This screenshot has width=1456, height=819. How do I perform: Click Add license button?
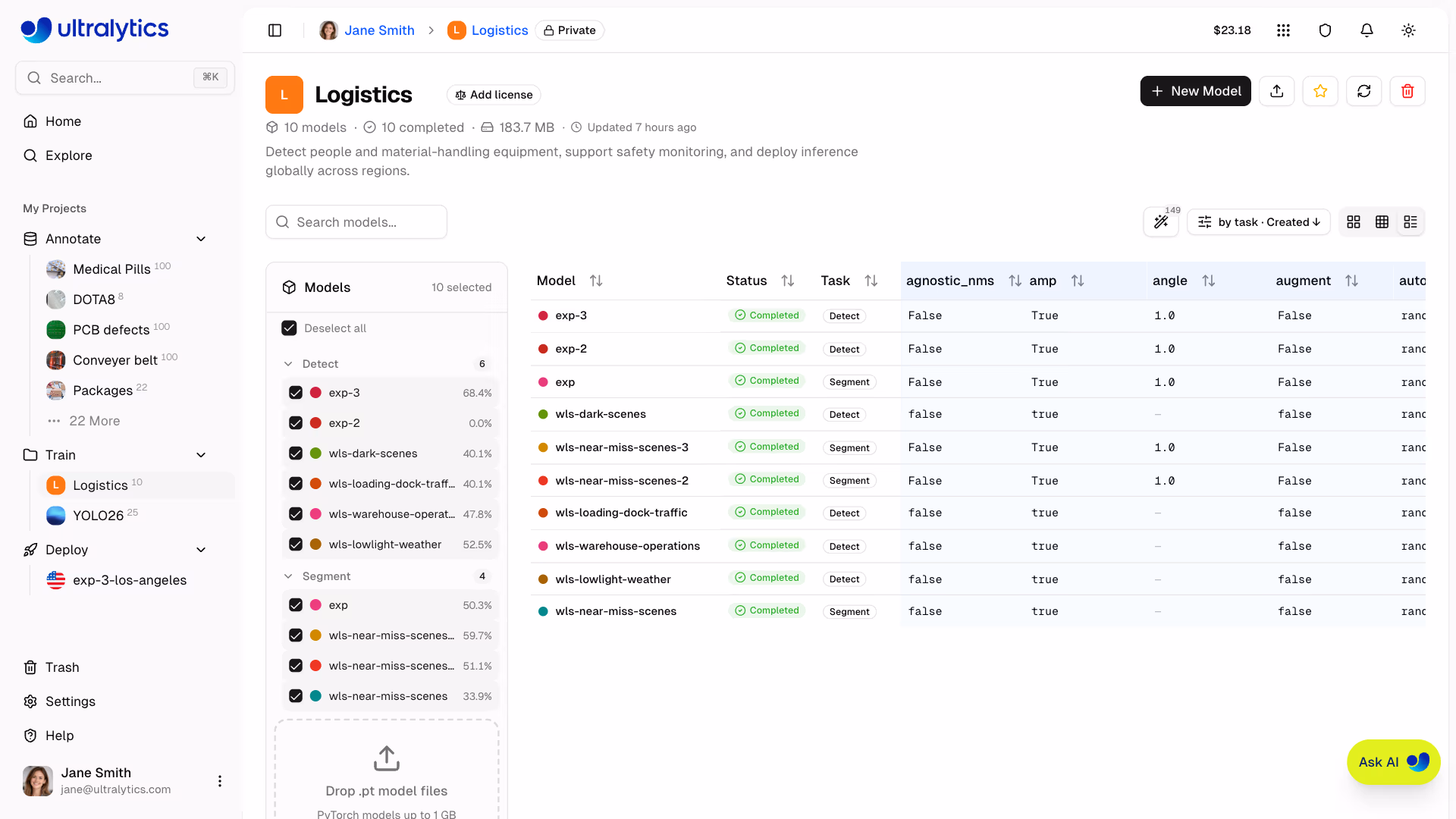[494, 95]
